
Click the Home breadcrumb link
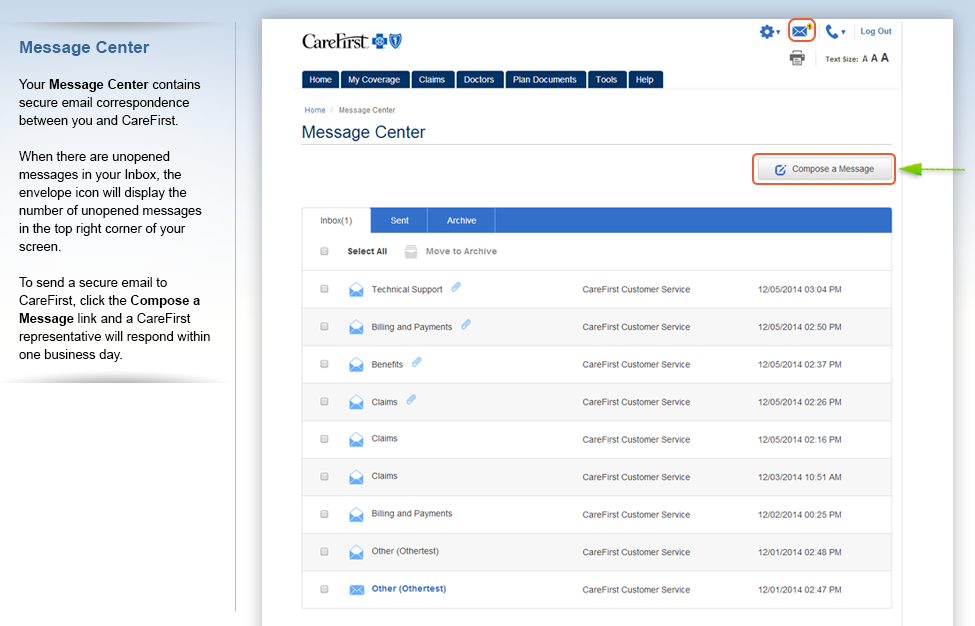pyautogui.click(x=315, y=110)
